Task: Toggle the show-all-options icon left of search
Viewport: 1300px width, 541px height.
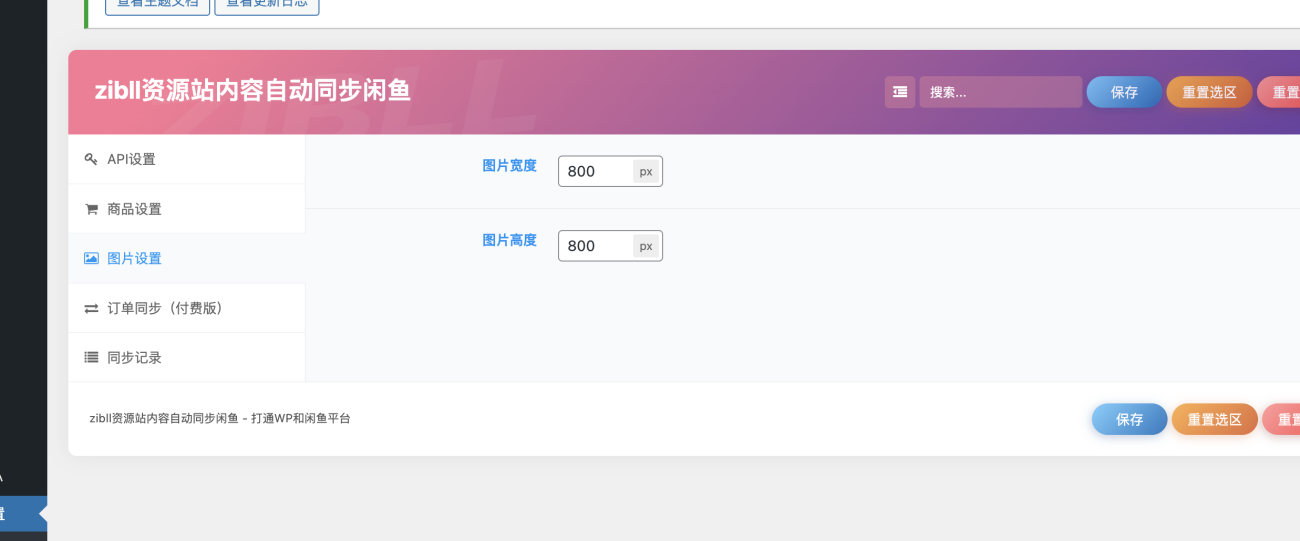Action: click(900, 92)
